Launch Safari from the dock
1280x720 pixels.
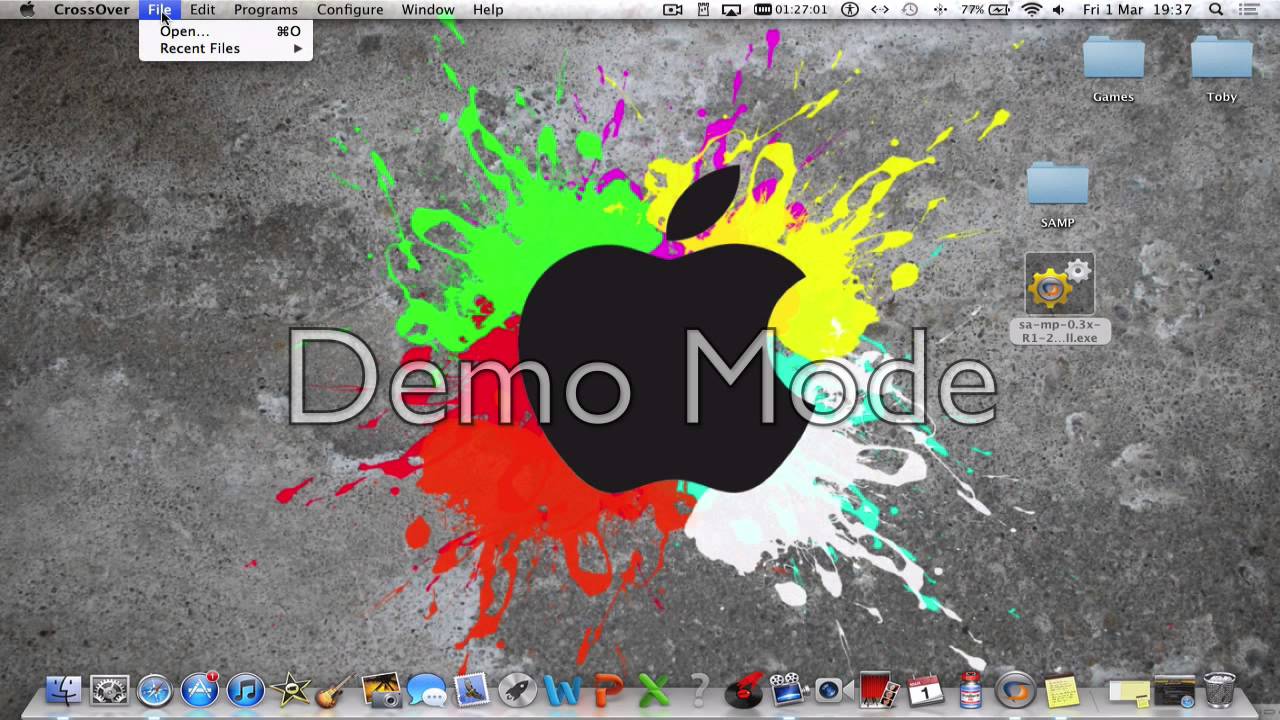point(154,690)
